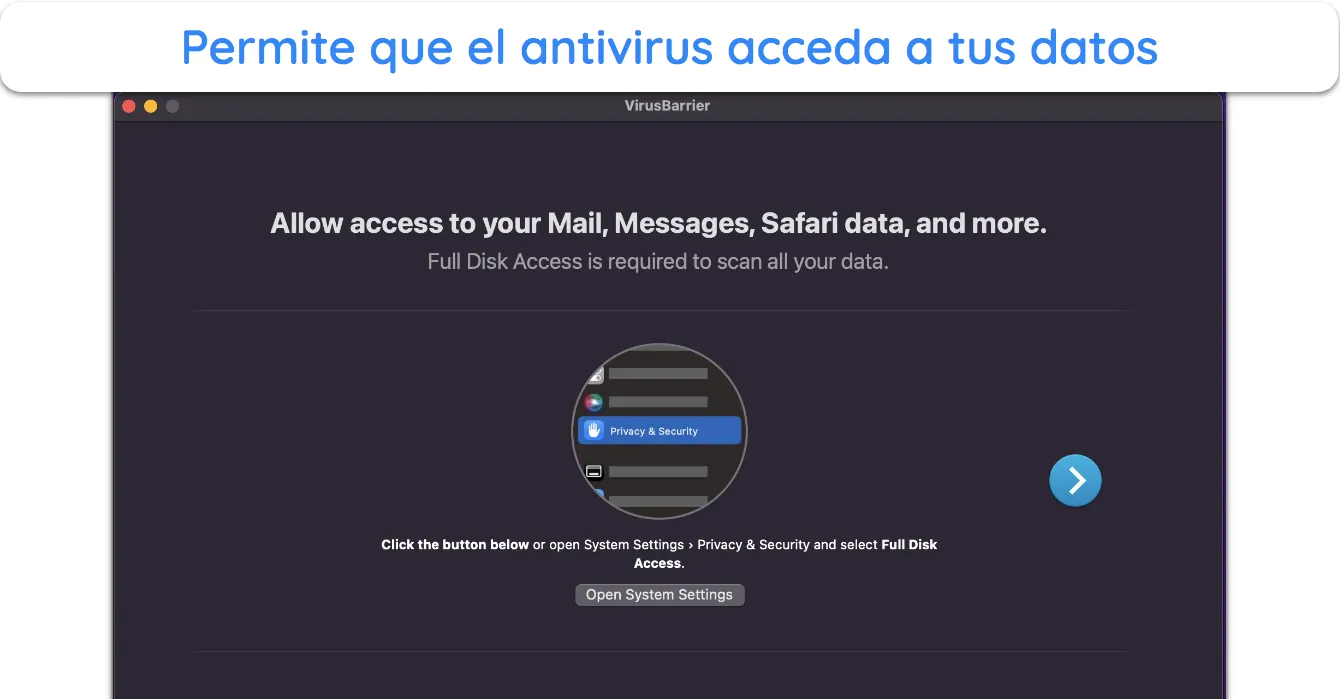Viewport: 1340px width, 699px height.
Task: Click the display icon below Privacy & Security
Action: click(594, 471)
